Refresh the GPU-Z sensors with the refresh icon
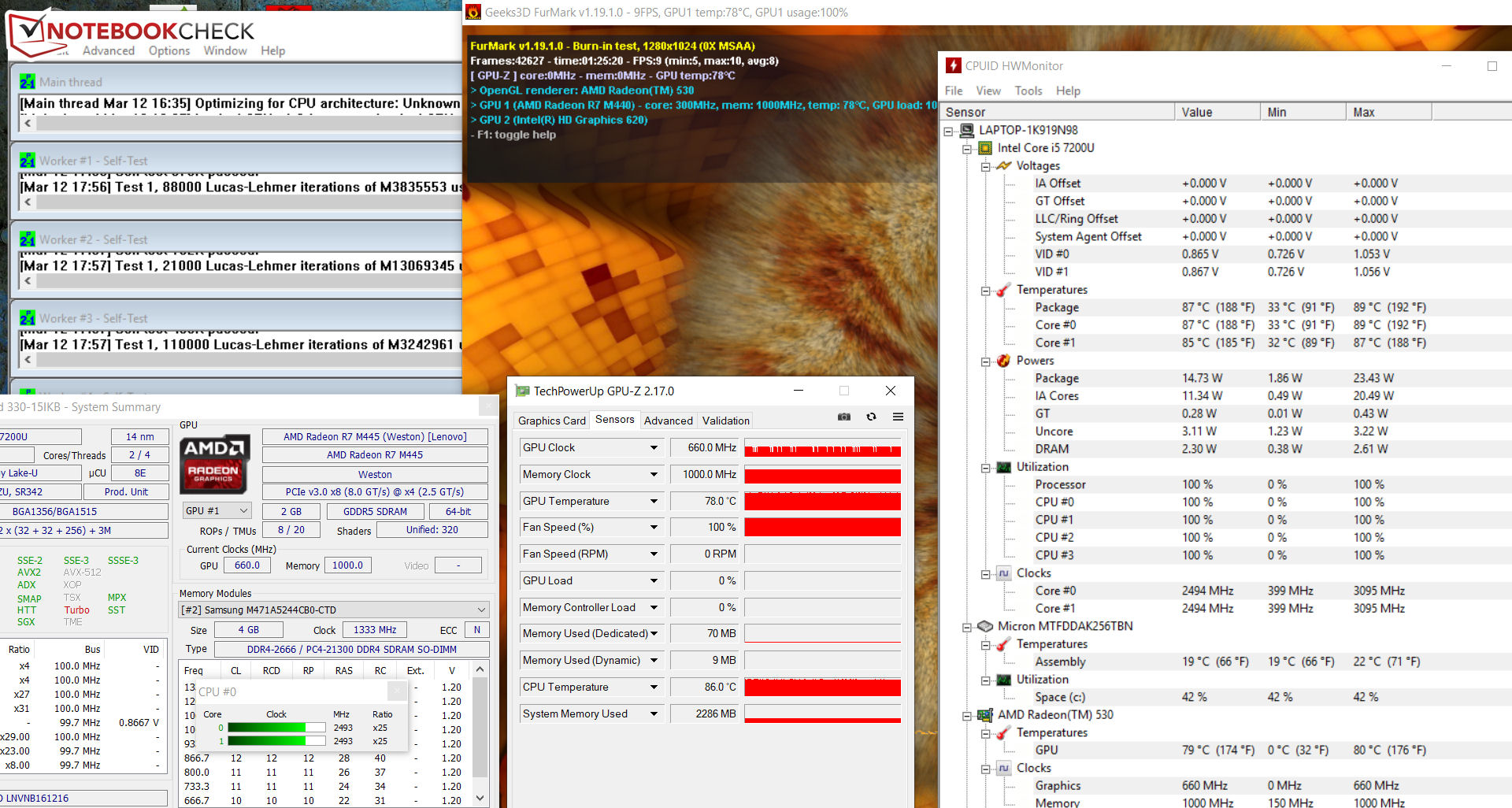The image size is (1512, 808). [x=871, y=417]
